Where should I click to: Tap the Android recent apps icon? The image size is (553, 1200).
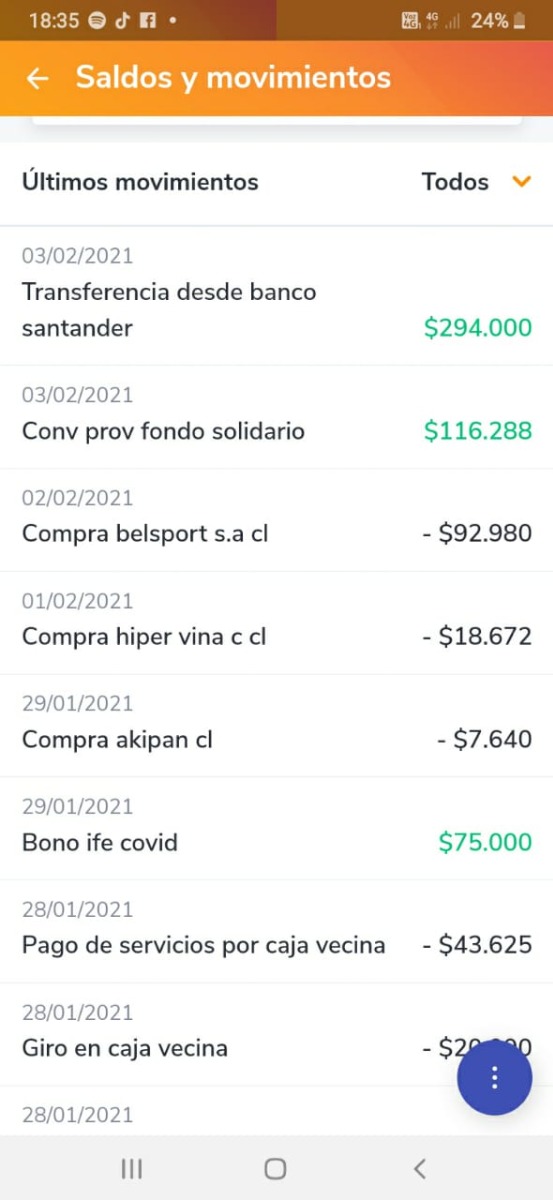click(131, 1168)
